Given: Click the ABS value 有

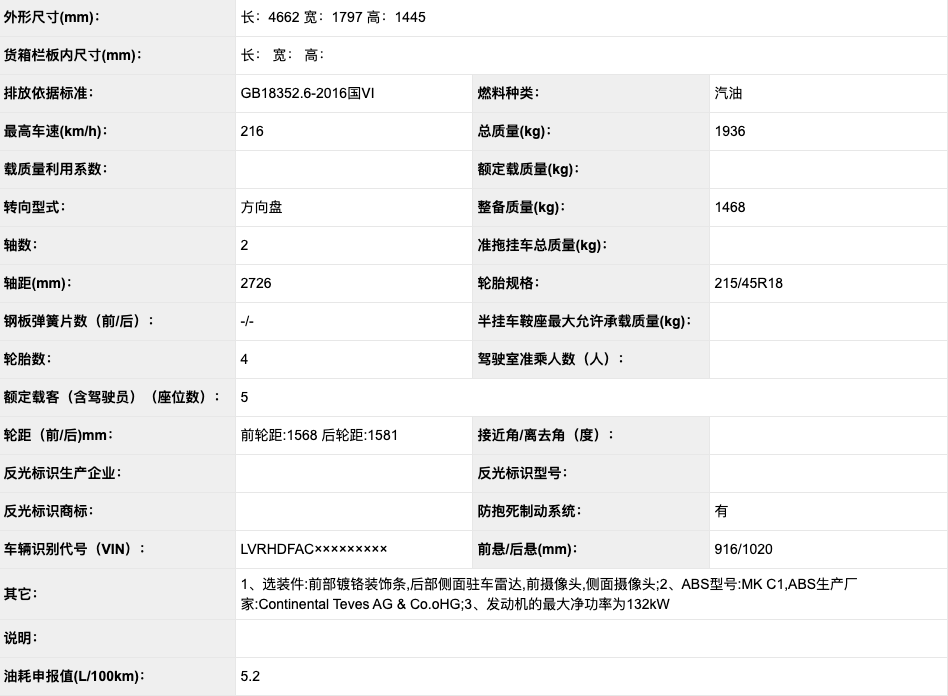Looking at the screenshot, I should coord(720,511).
